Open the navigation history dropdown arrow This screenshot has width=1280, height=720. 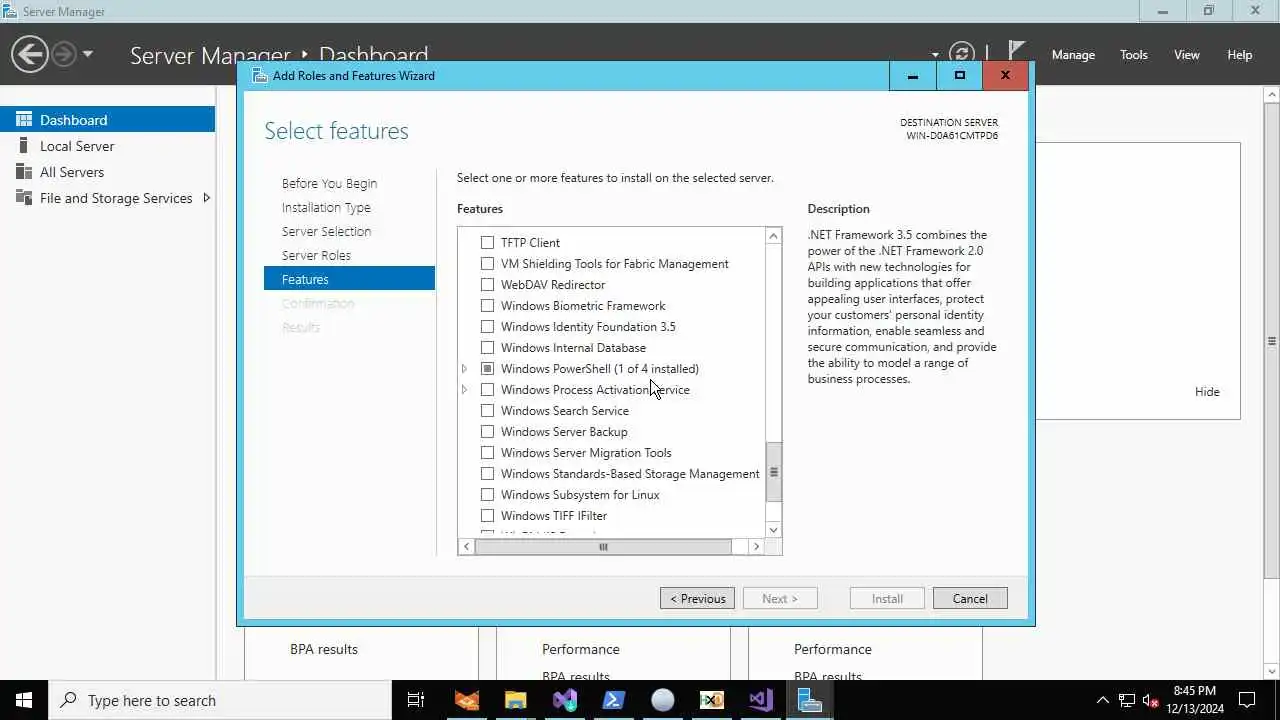pyautogui.click(x=88, y=54)
